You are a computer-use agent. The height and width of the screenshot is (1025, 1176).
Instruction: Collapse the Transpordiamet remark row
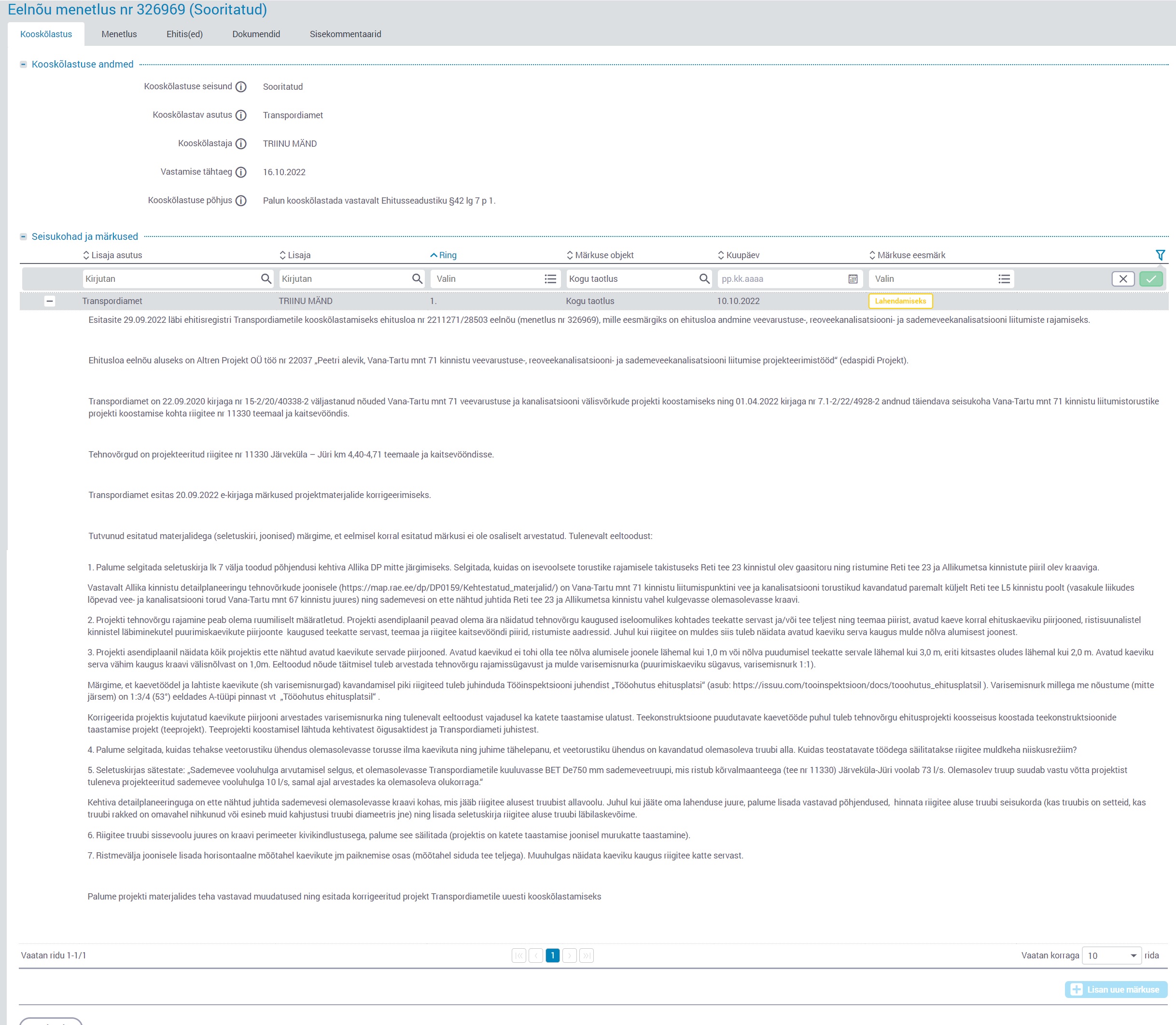(50, 301)
